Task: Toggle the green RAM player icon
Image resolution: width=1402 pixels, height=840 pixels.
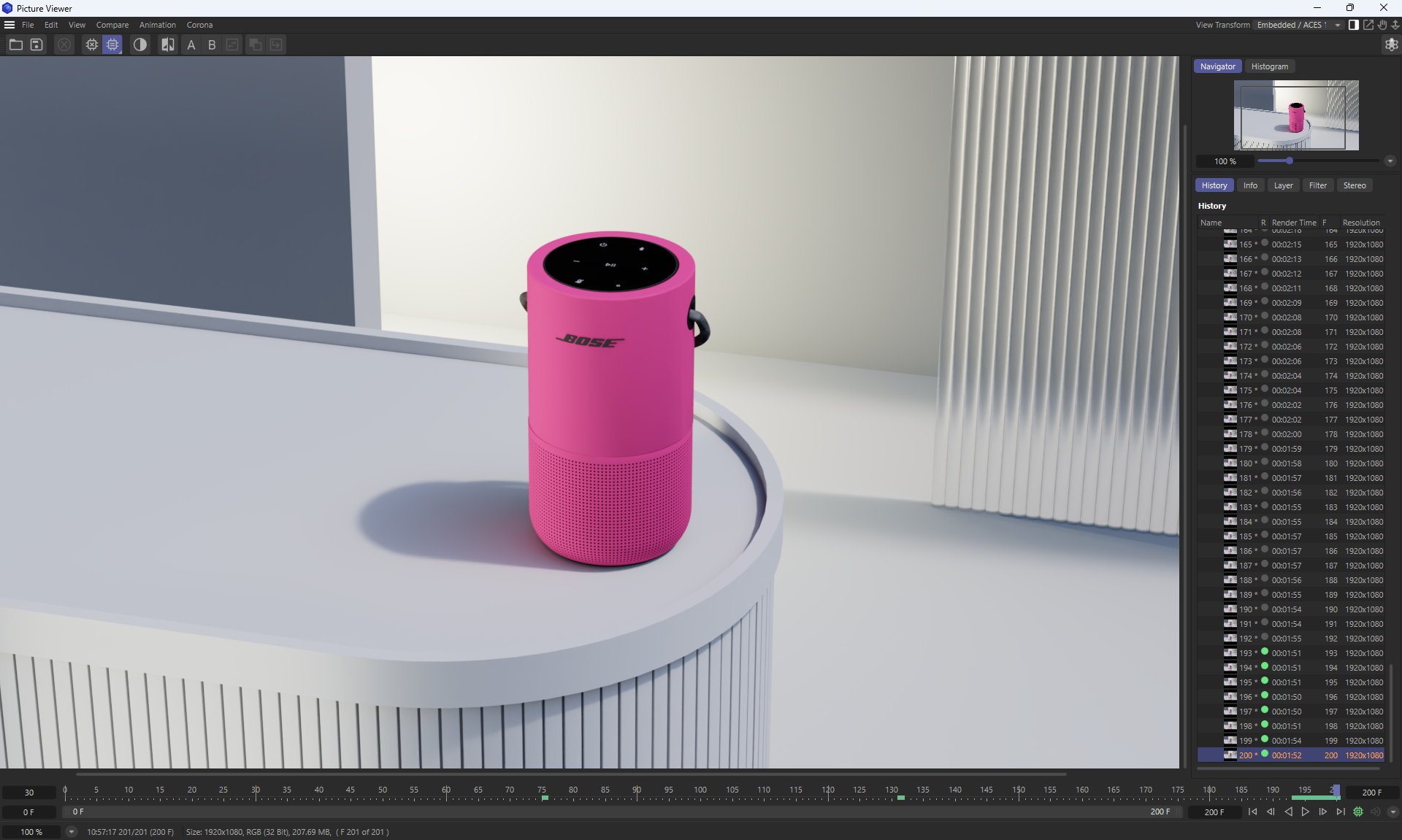Action: [1357, 812]
